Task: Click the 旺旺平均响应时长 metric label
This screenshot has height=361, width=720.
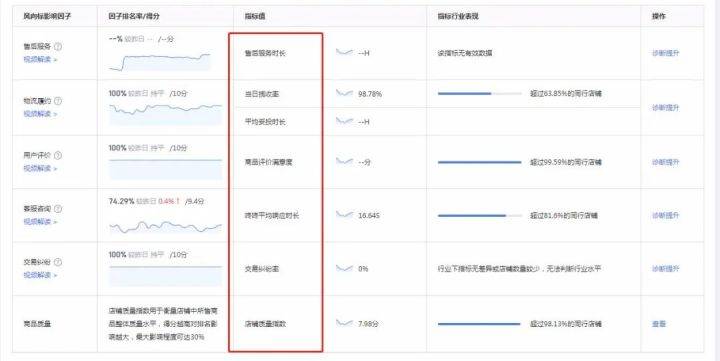Action: coord(272,215)
